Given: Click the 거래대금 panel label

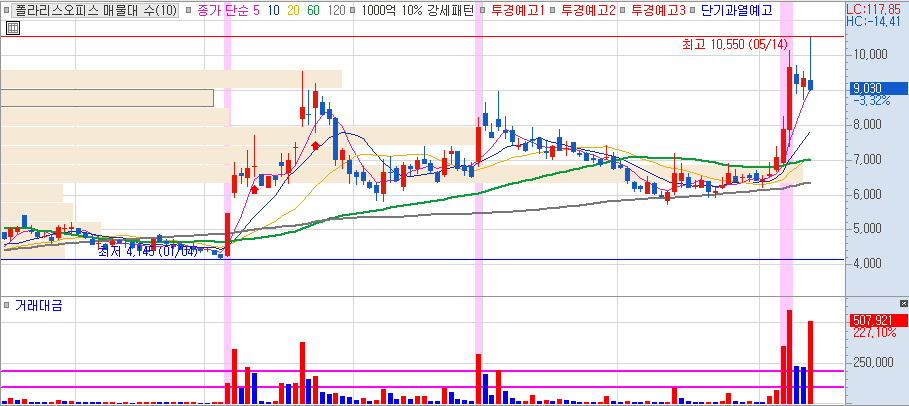Looking at the screenshot, I should tap(38, 305).
